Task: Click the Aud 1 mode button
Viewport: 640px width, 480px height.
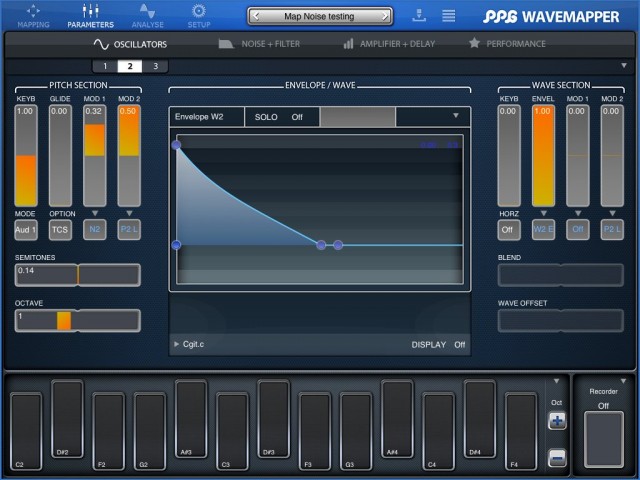Action: click(x=26, y=230)
